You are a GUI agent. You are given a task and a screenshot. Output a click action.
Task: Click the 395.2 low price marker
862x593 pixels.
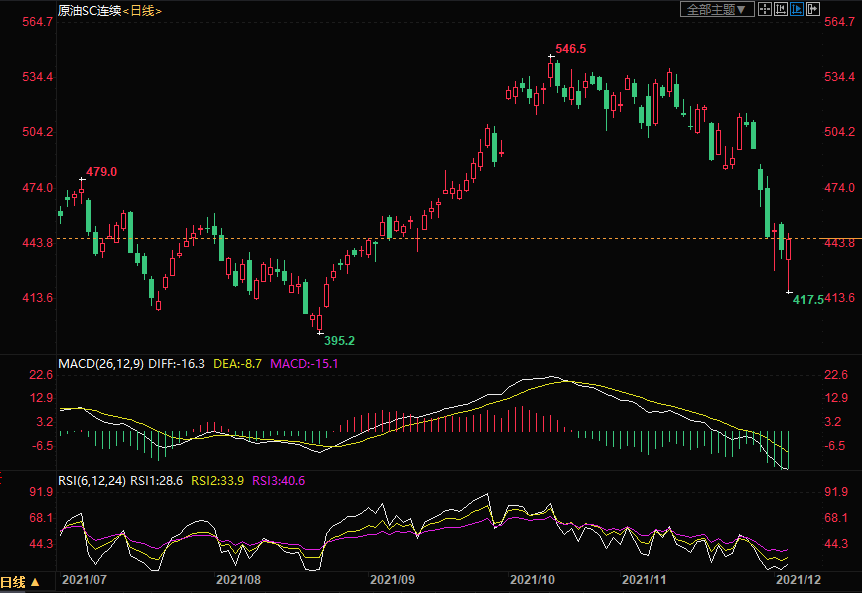(339, 340)
